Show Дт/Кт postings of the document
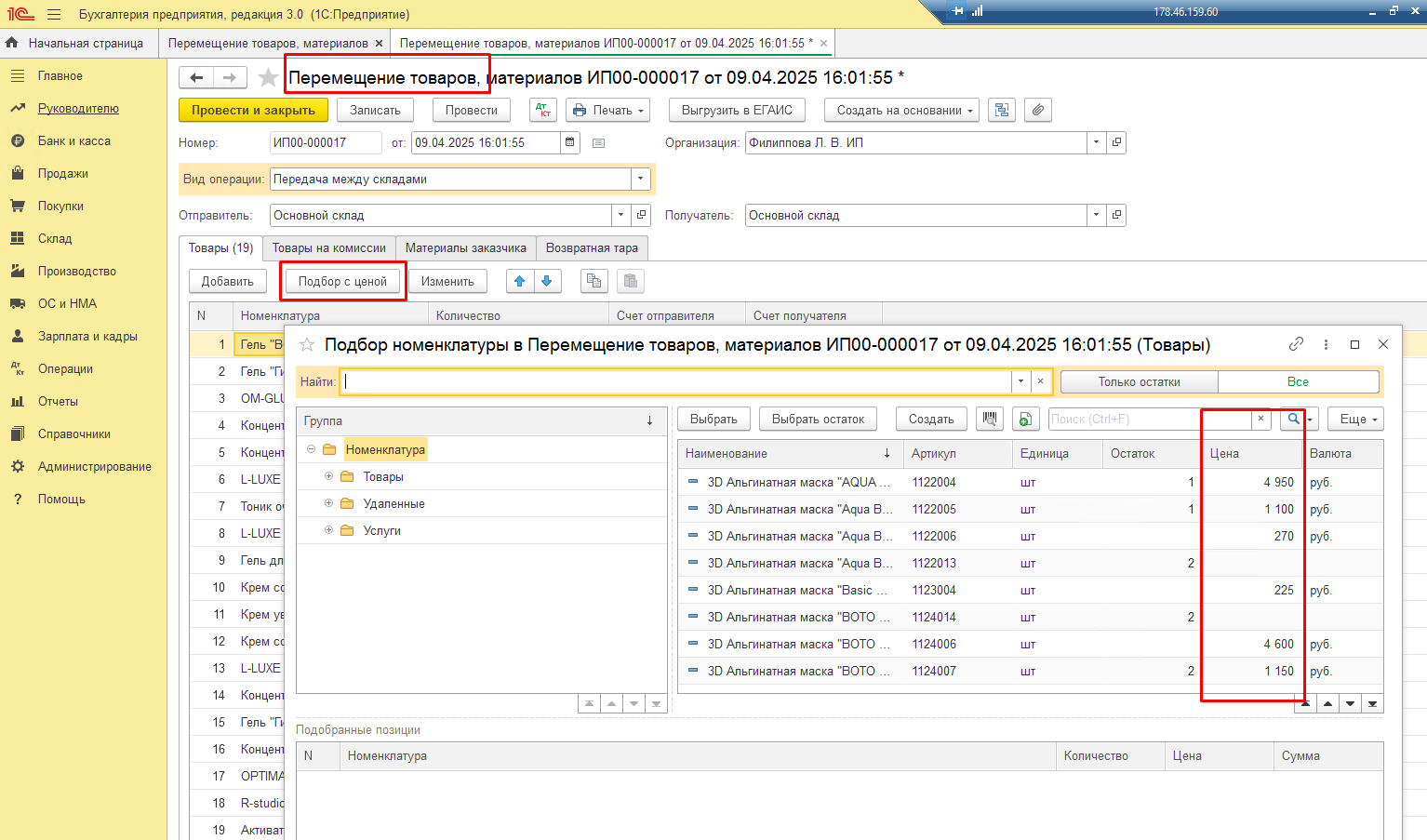The image size is (1427, 840). [542, 110]
